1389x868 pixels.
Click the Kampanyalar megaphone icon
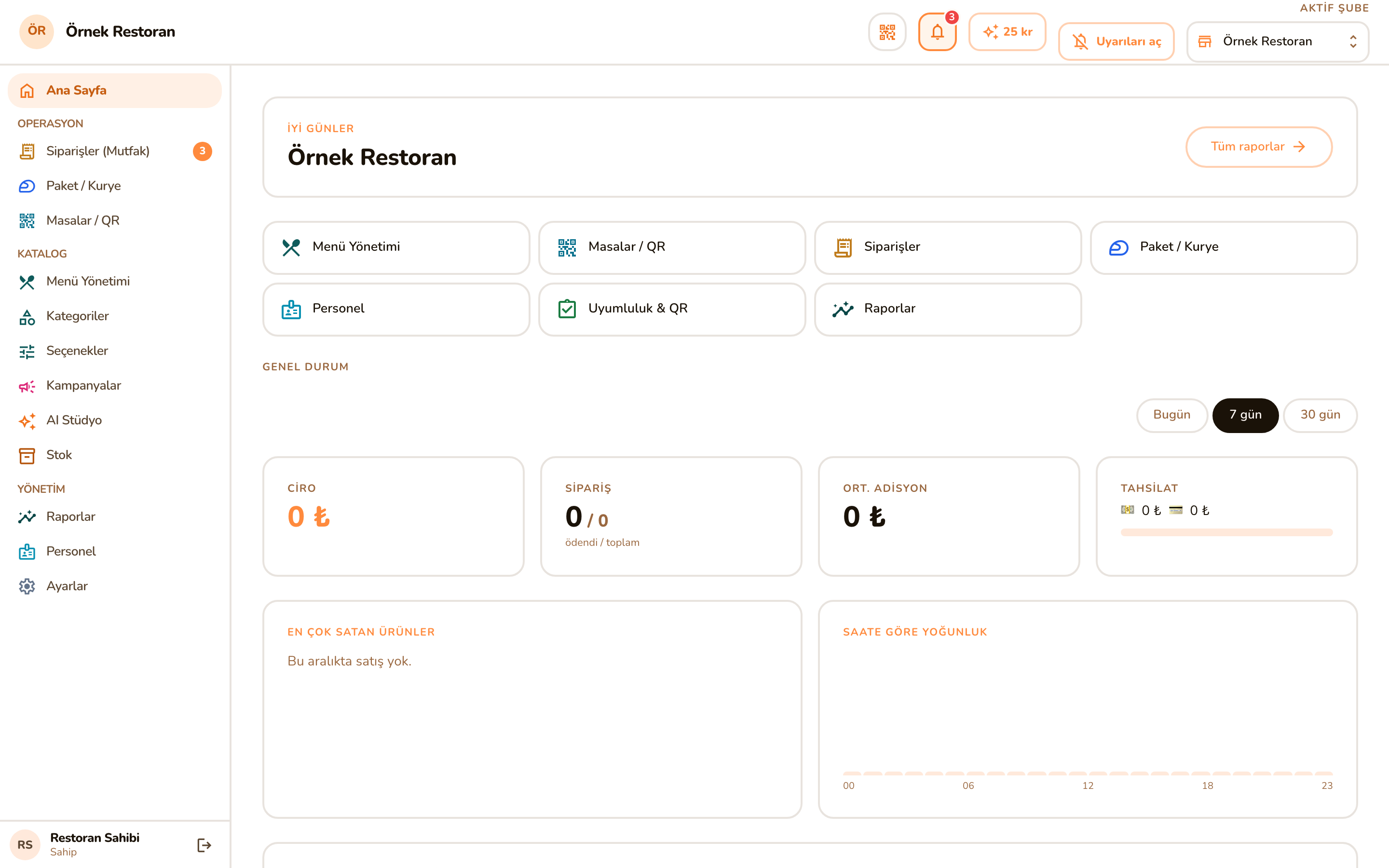pos(27,386)
